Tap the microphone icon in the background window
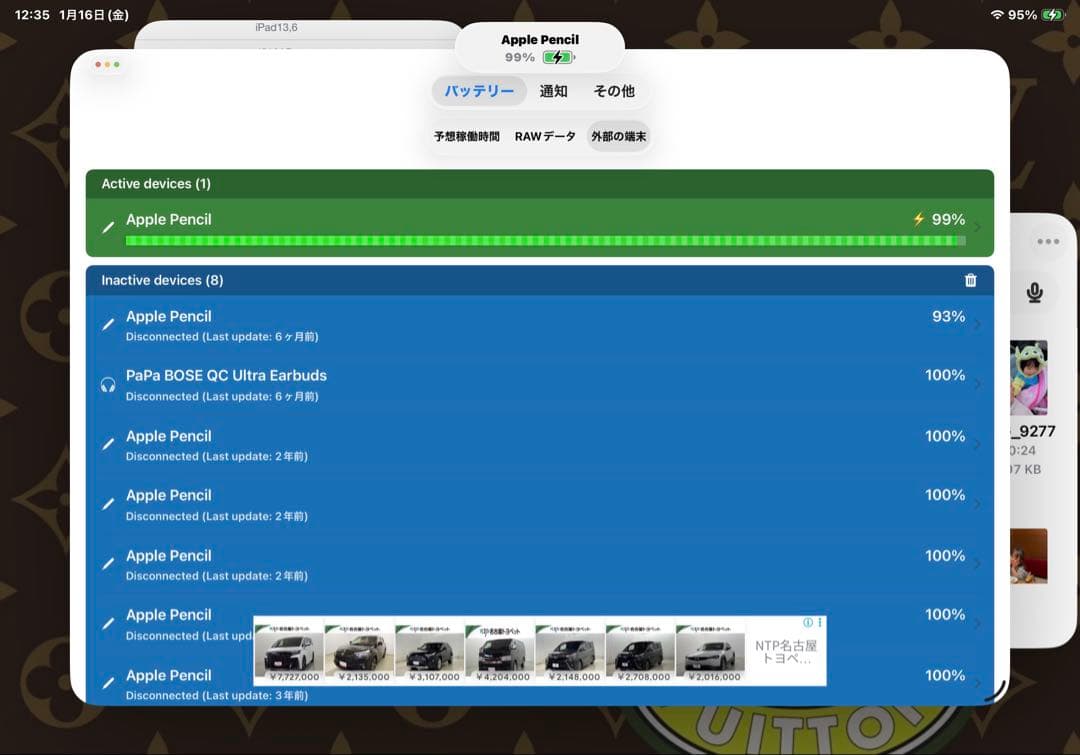Screen dimensions: 1080x755 point(1034,292)
